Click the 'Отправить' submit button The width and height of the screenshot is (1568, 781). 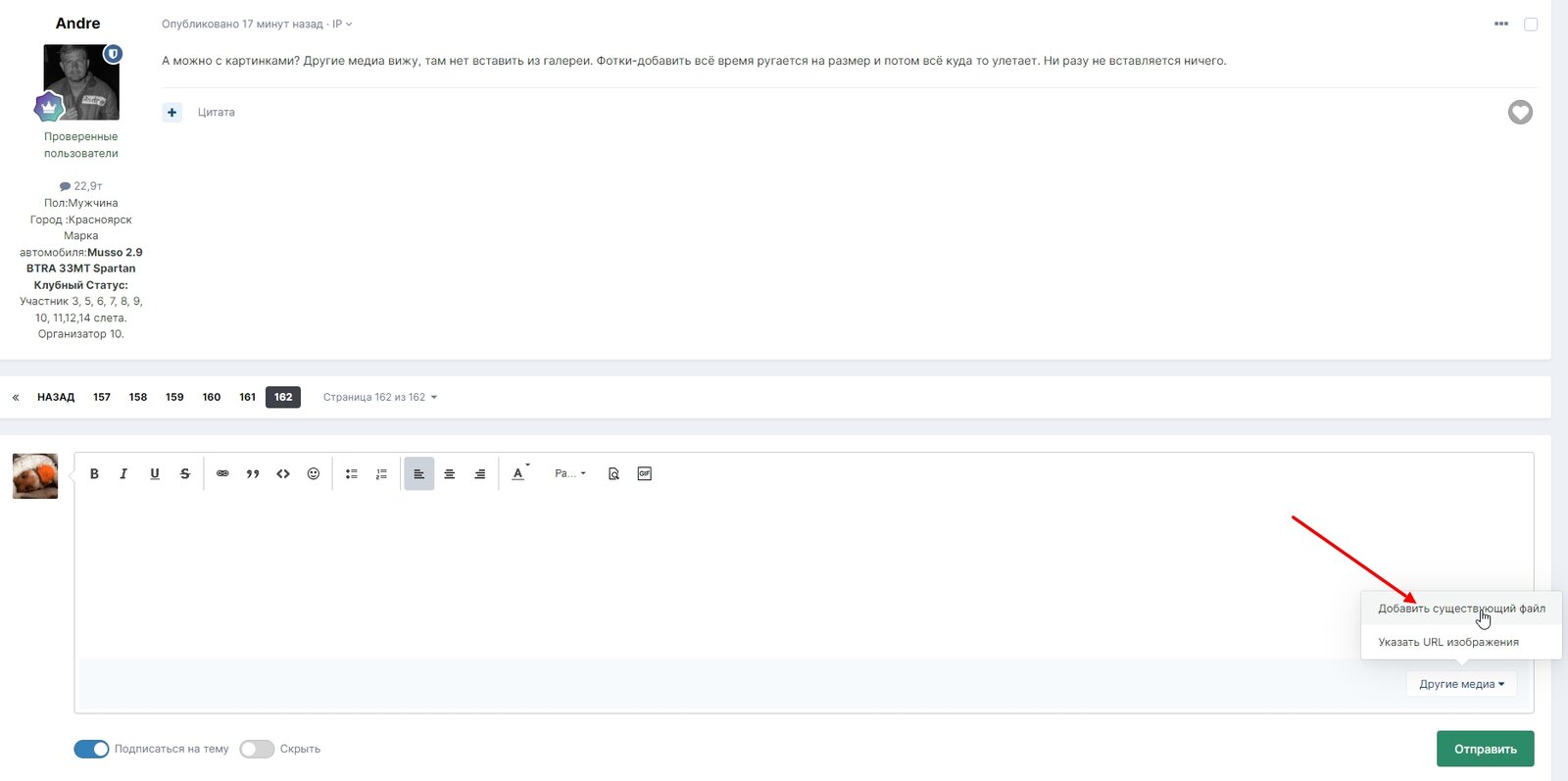click(1485, 749)
